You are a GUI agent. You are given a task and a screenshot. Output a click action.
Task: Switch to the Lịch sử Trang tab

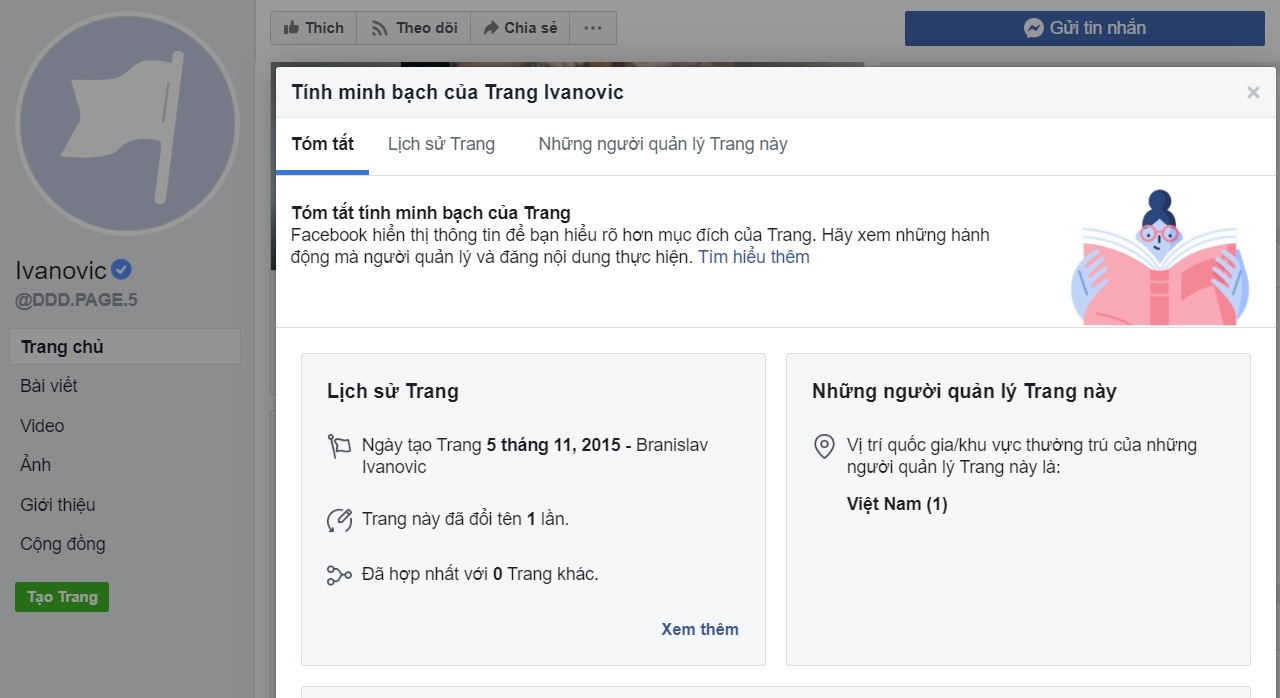click(441, 144)
